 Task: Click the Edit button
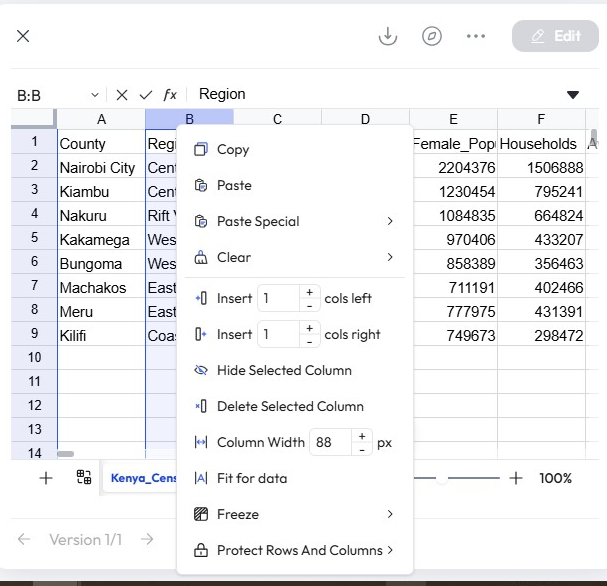[555, 36]
